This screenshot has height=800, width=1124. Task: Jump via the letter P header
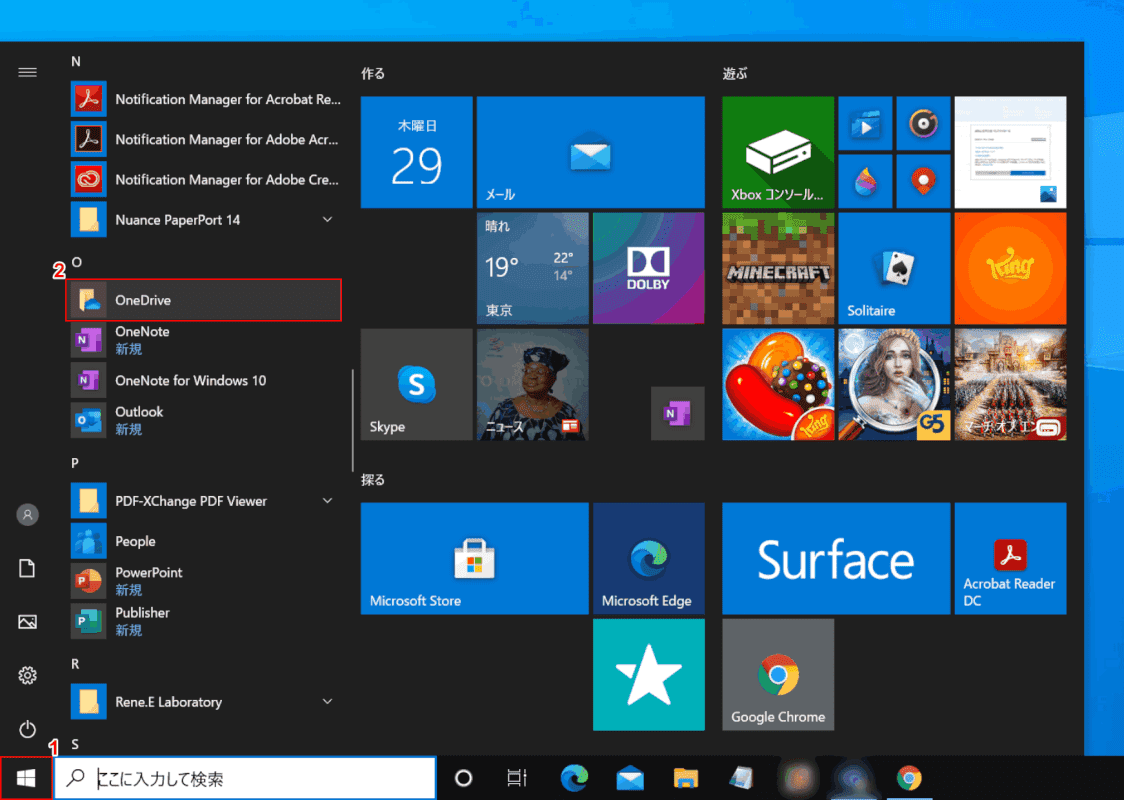(x=75, y=463)
